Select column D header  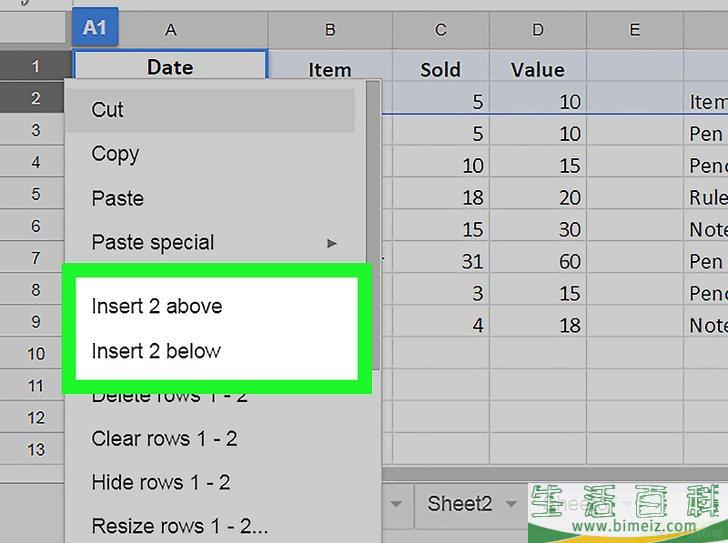538,31
